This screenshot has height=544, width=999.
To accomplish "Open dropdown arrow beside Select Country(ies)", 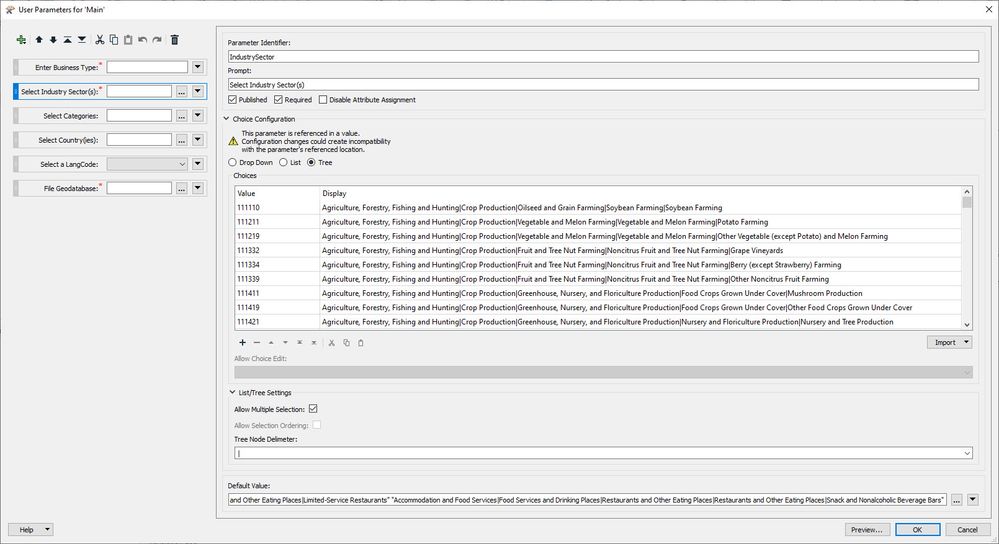I will (x=198, y=140).
